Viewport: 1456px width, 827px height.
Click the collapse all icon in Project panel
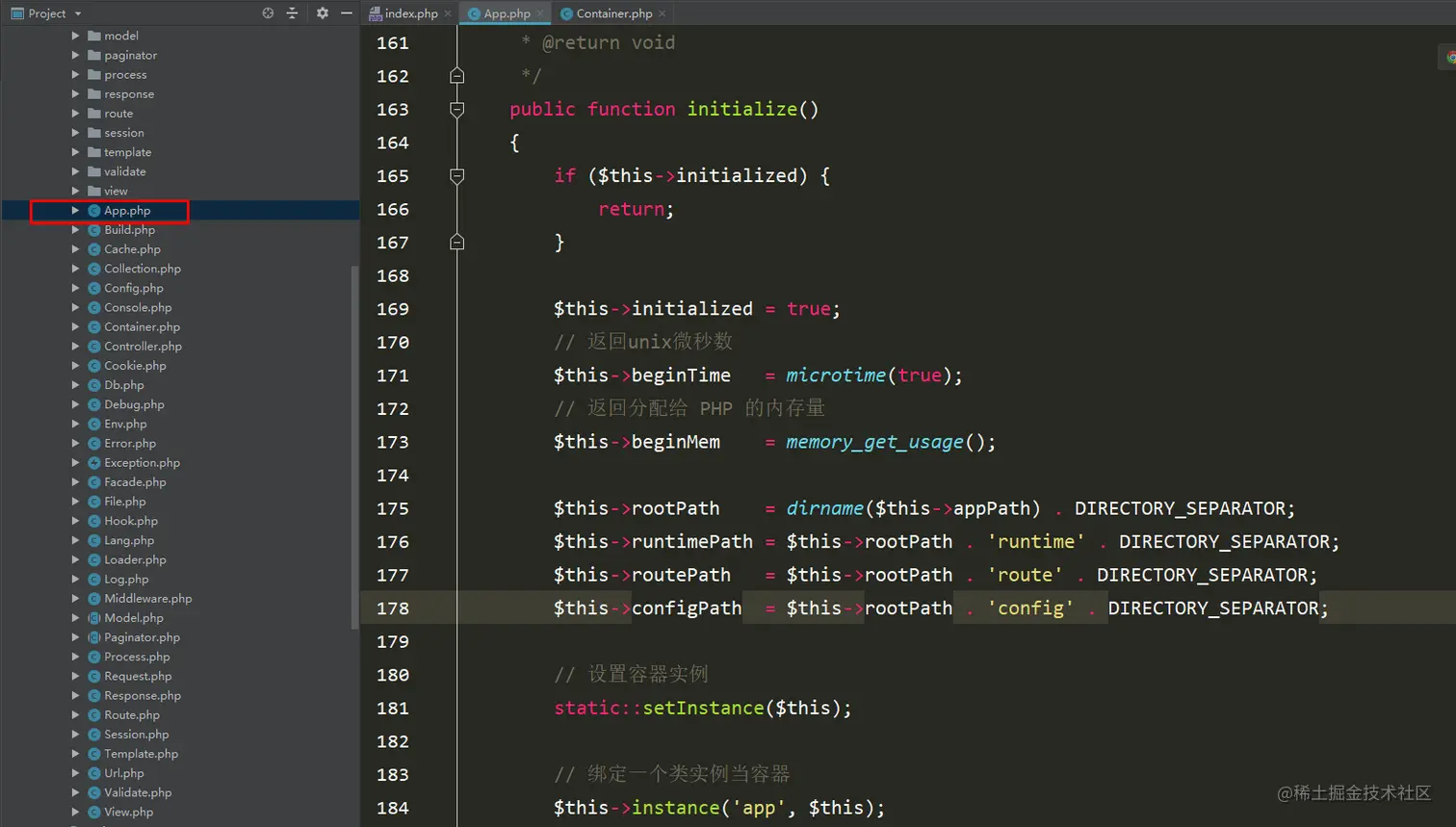click(x=293, y=13)
